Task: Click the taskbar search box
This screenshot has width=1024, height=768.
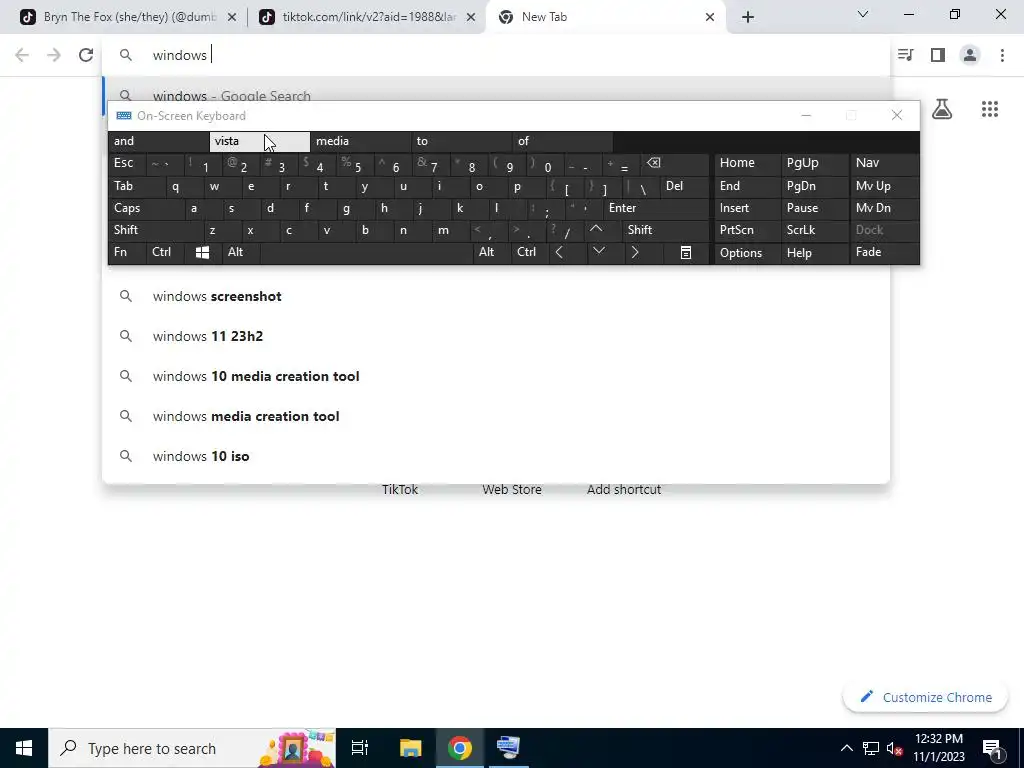Action: click(192, 748)
